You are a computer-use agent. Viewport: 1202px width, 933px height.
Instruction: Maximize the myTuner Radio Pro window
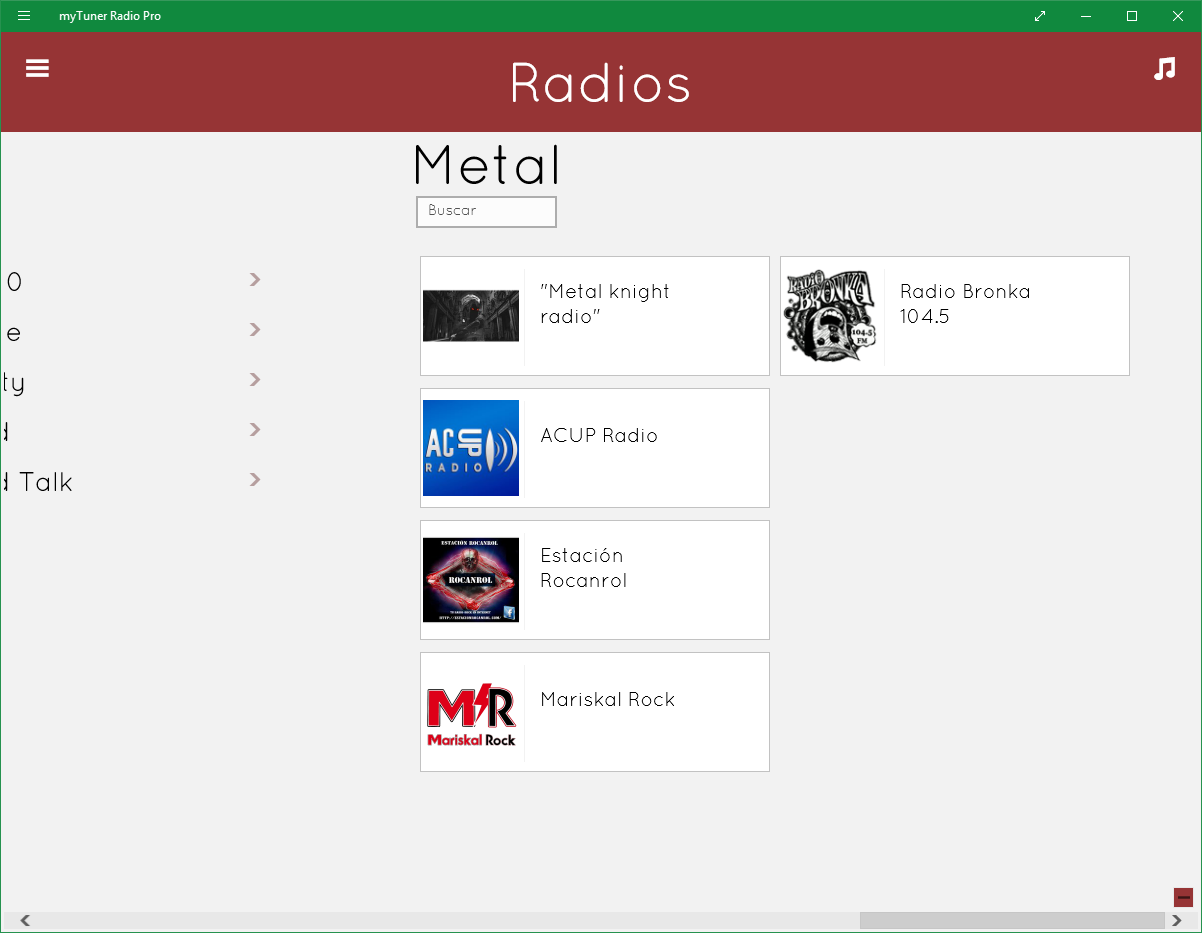(x=1132, y=16)
